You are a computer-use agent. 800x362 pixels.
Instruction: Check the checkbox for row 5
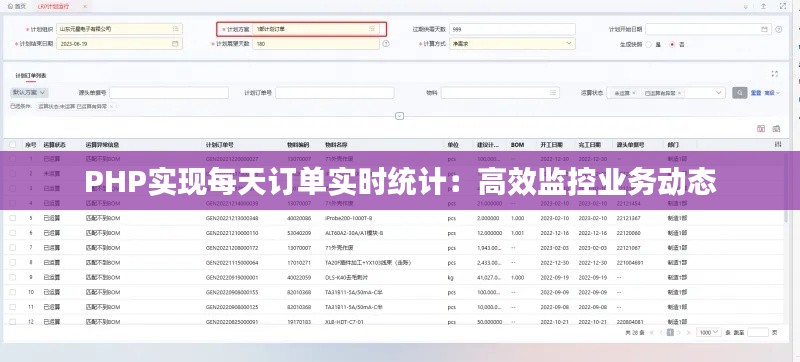click(x=13, y=218)
